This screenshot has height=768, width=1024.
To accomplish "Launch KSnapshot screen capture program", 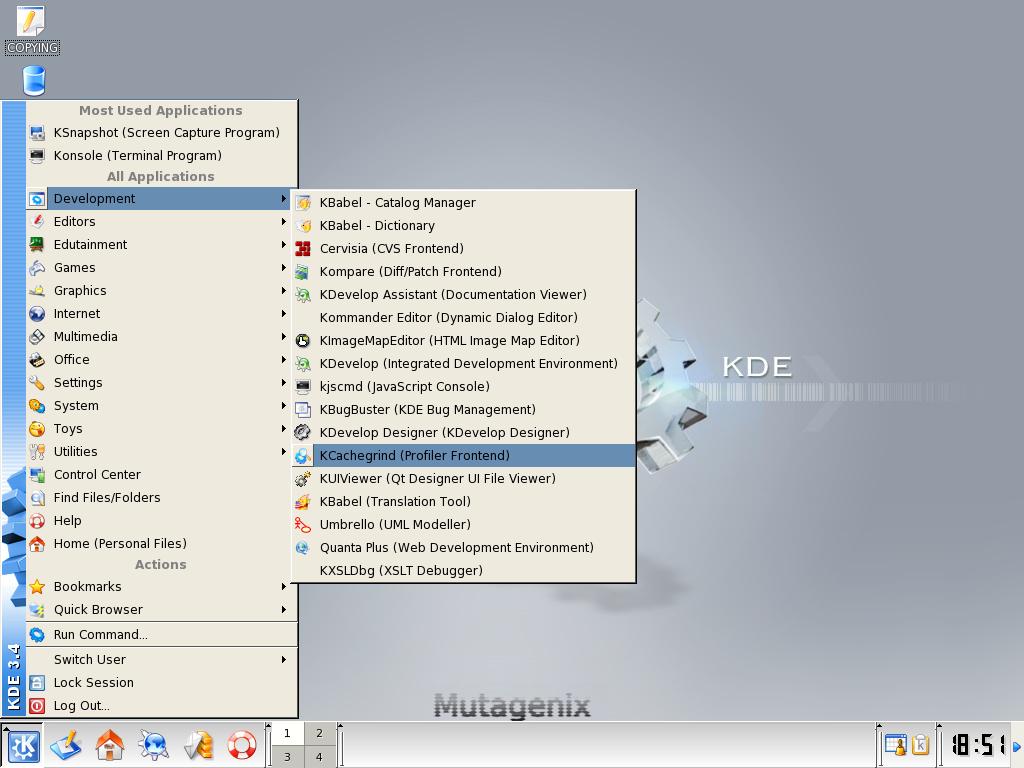I will 162,133.
